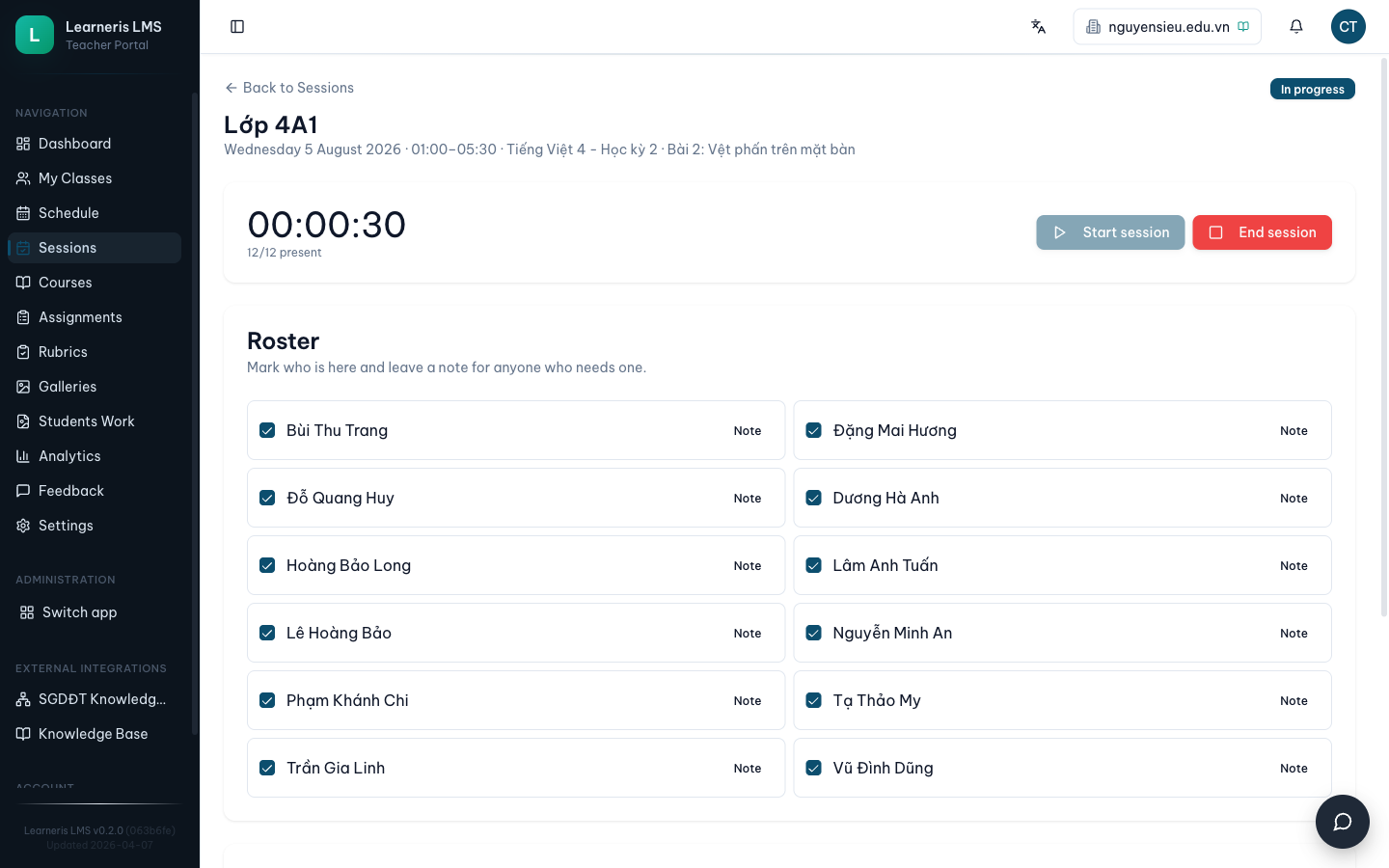
Task: Click Tạ Thảo My's name
Action: [877, 700]
